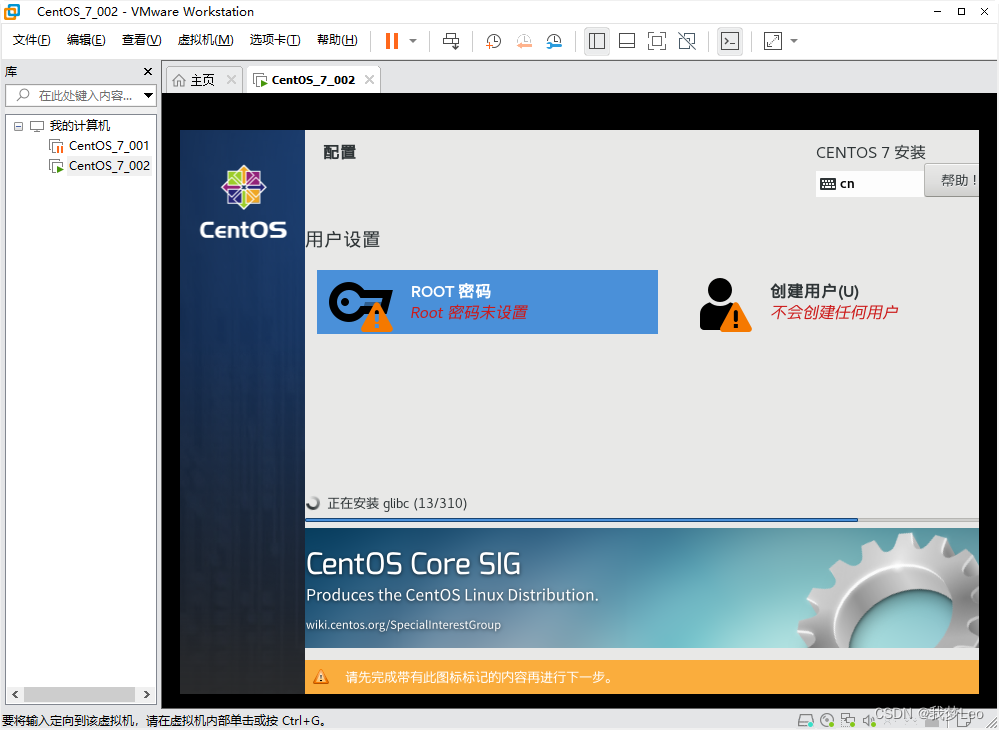Click the stretch guest display icon
The image size is (999, 730).
click(x=773, y=41)
